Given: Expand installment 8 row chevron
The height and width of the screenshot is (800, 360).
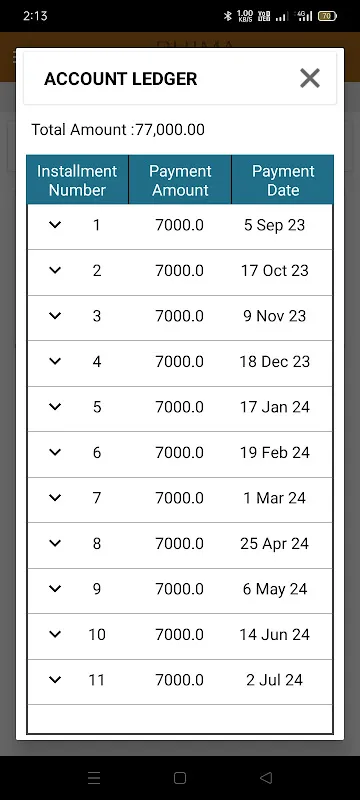Looking at the screenshot, I should pos(55,543).
